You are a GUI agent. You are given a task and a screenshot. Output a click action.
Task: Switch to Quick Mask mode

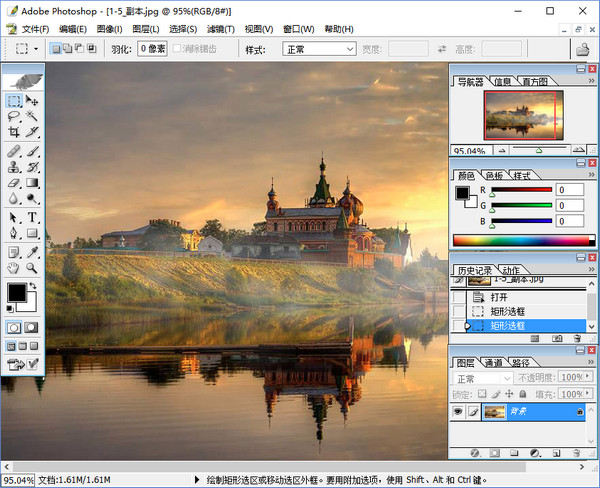[31, 327]
